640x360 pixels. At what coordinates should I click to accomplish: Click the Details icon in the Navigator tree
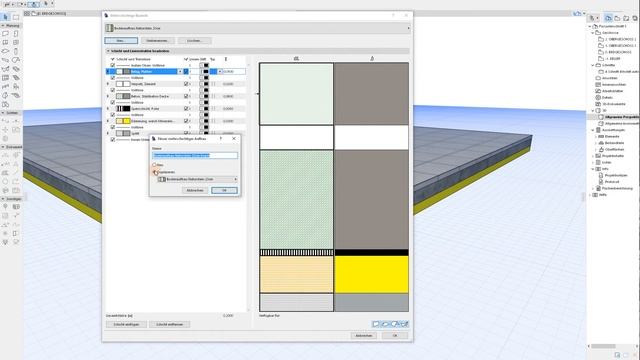[598, 98]
